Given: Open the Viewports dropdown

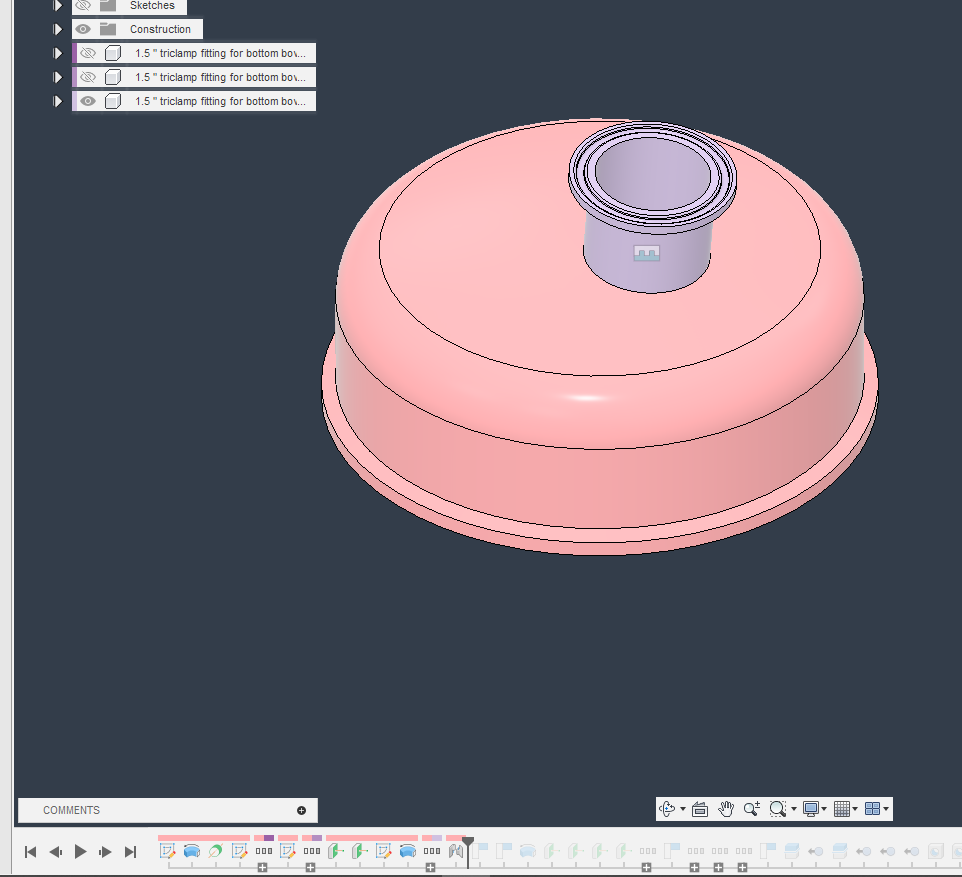Looking at the screenshot, I should pyautogui.click(x=872, y=809).
